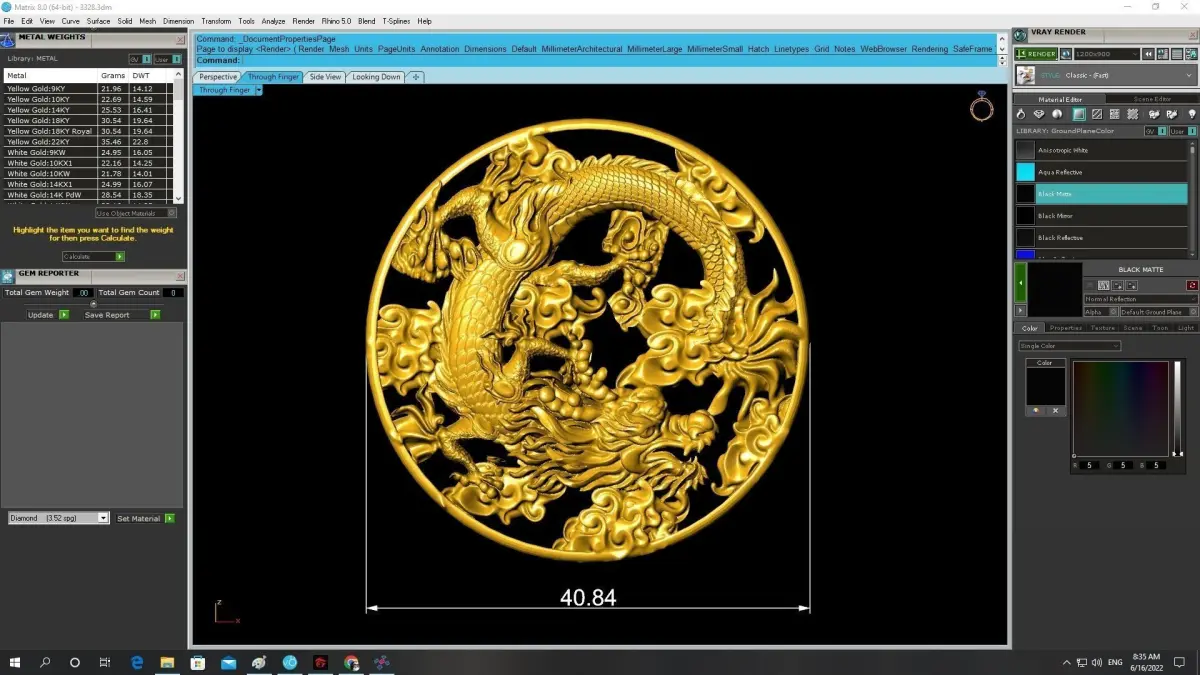The height and width of the screenshot is (675, 1200).
Task: Click the Metal Weights scale icon
Action: tap(8, 40)
